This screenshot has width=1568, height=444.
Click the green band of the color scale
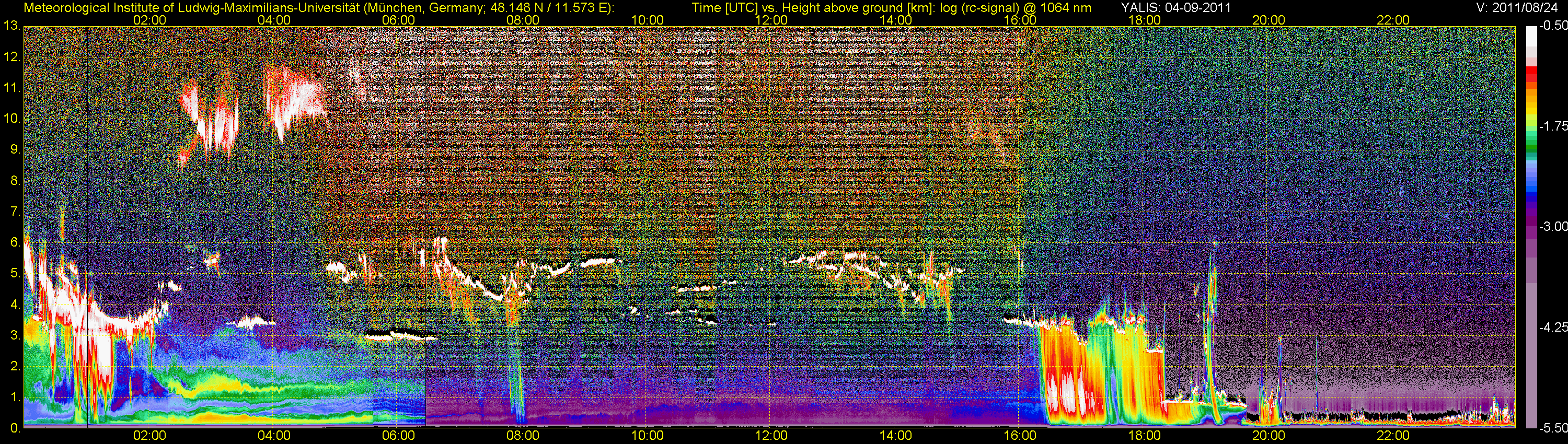coord(1531,146)
